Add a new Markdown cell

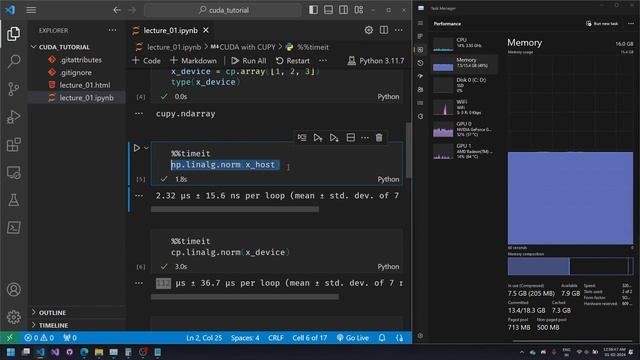pyautogui.click(x=193, y=61)
